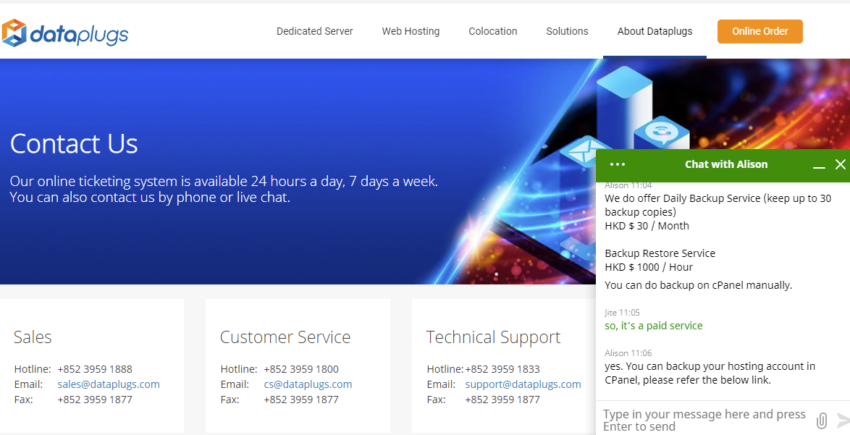The width and height of the screenshot is (850, 435).
Task: Click the Sales fax number
Action: (x=95, y=399)
